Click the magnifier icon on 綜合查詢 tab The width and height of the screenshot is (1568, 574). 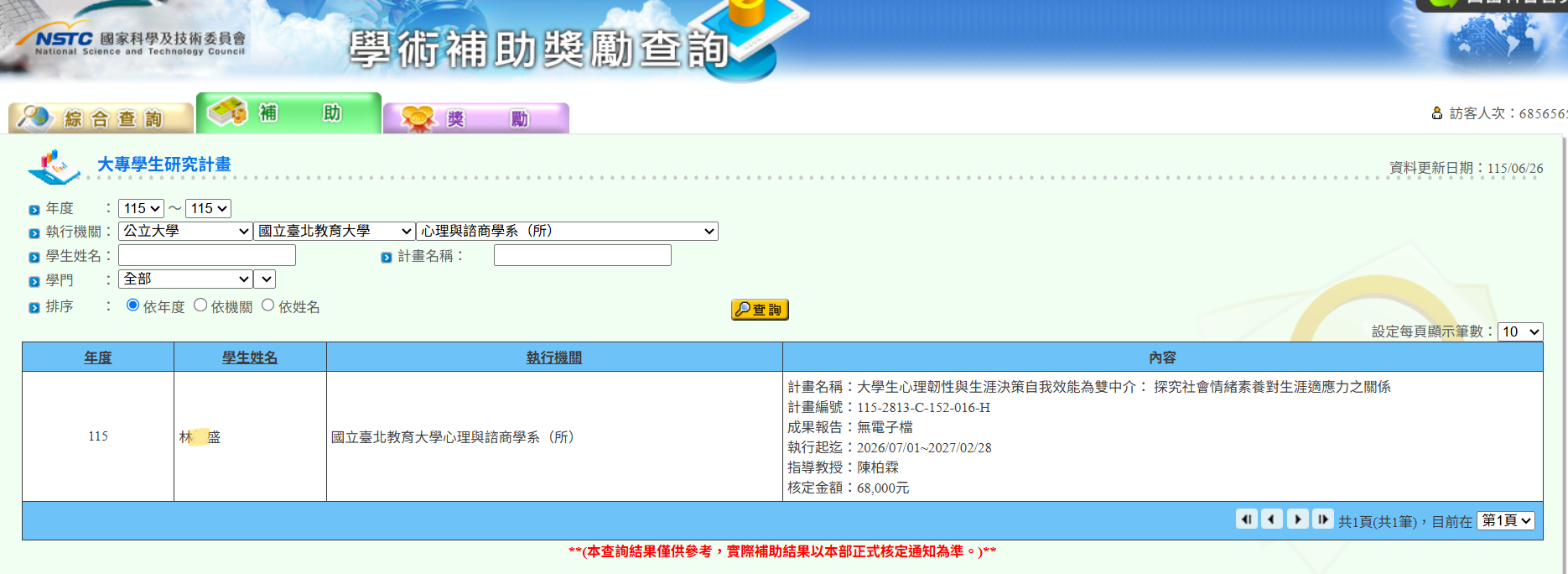[36, 117]
